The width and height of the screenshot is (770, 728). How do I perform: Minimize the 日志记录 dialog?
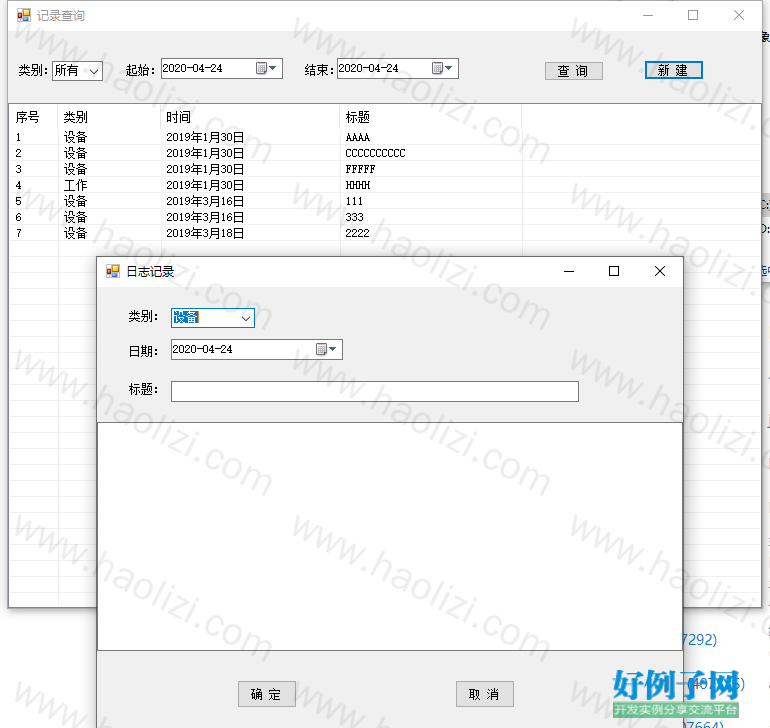(x=569, y=271)
